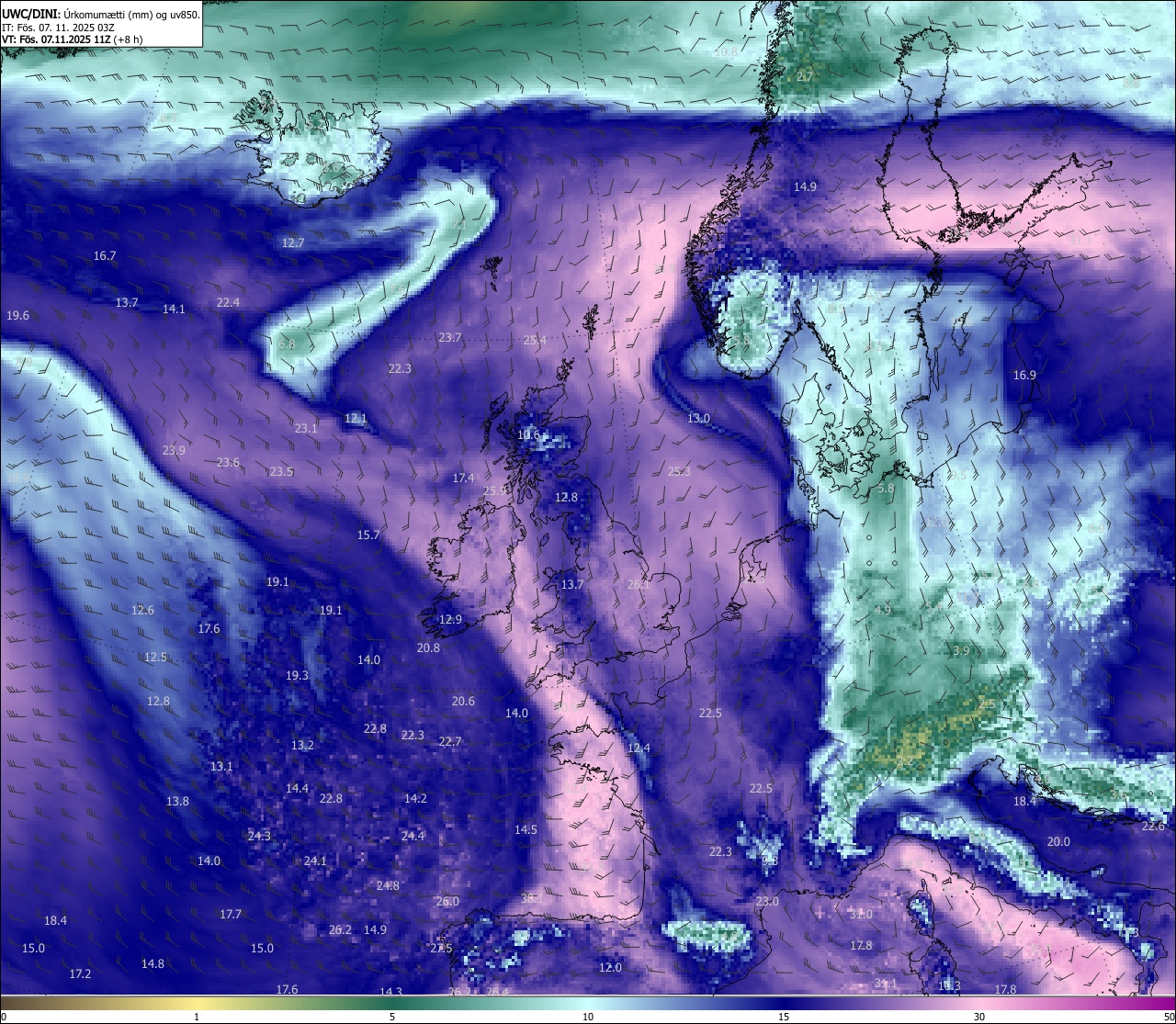
Task: Click the map value 17.2
Action: [x=80, y=973]
